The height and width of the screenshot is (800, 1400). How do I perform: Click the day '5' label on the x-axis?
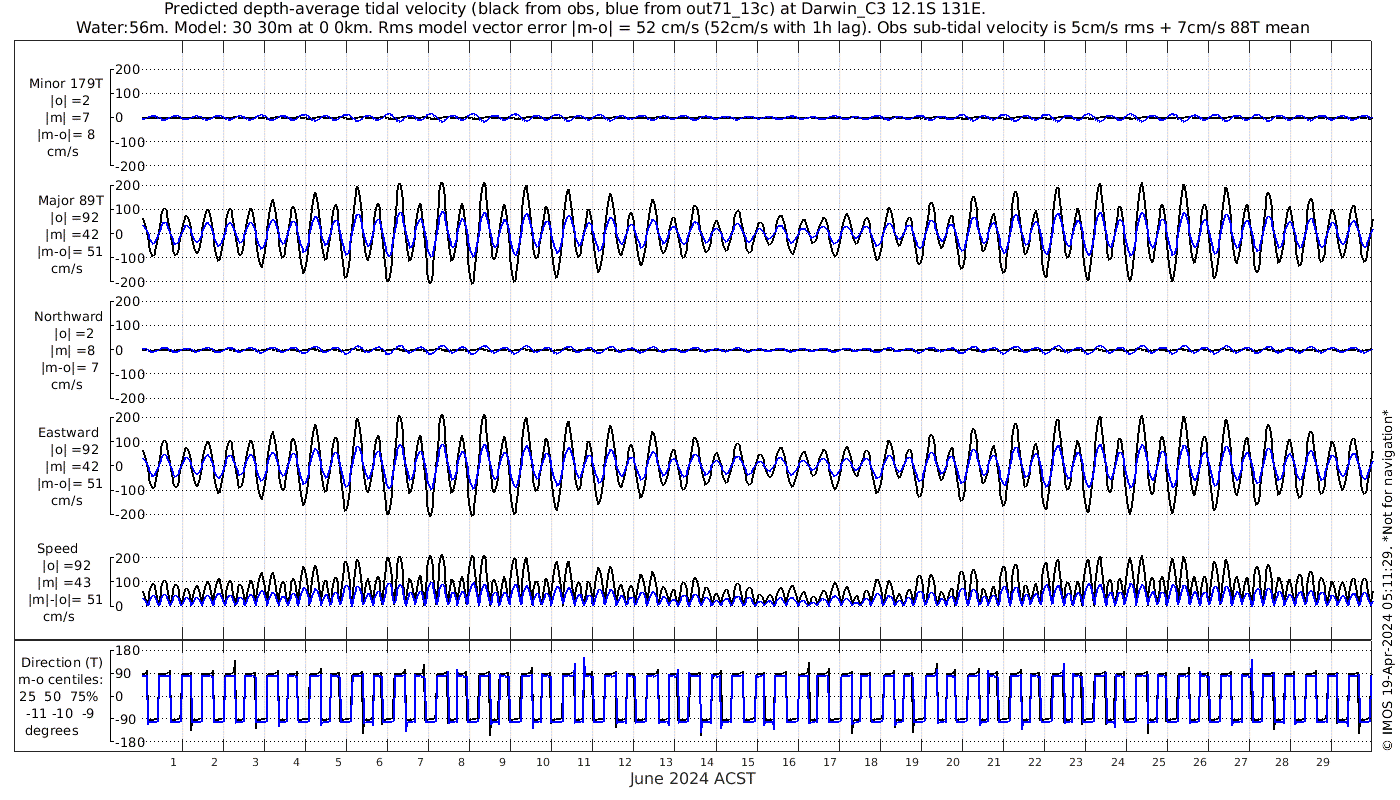[x=338, y=762]
